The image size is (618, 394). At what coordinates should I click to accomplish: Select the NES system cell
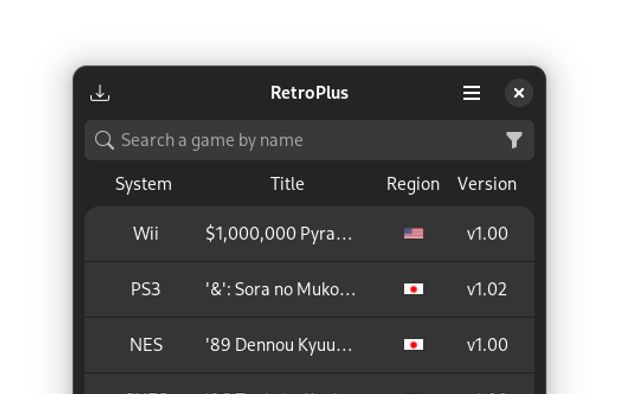pyautogui.click(x=146, y=345)
